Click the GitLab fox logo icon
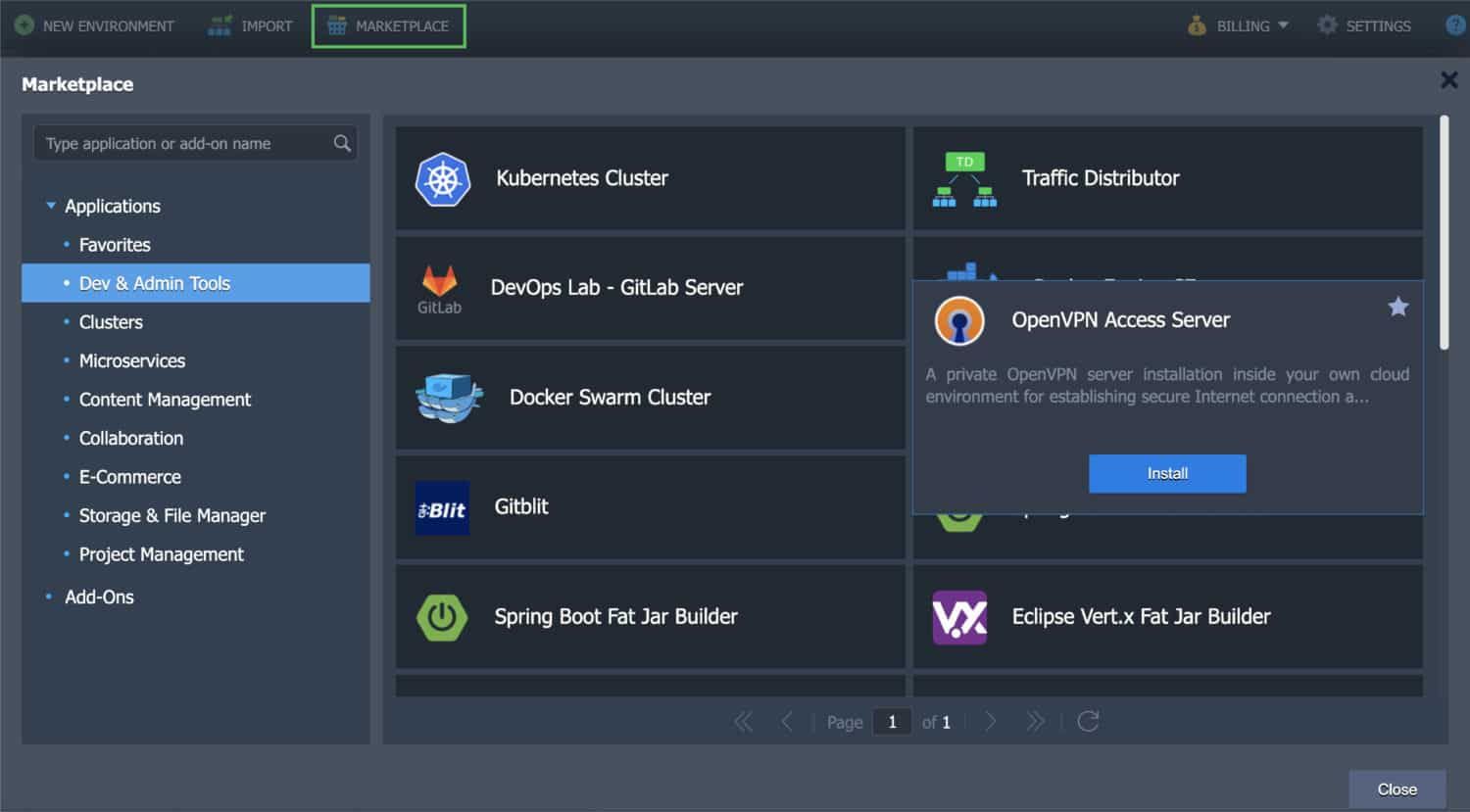Image resolution: width=1470 pixels, height=812 pixels. [439, 281]
